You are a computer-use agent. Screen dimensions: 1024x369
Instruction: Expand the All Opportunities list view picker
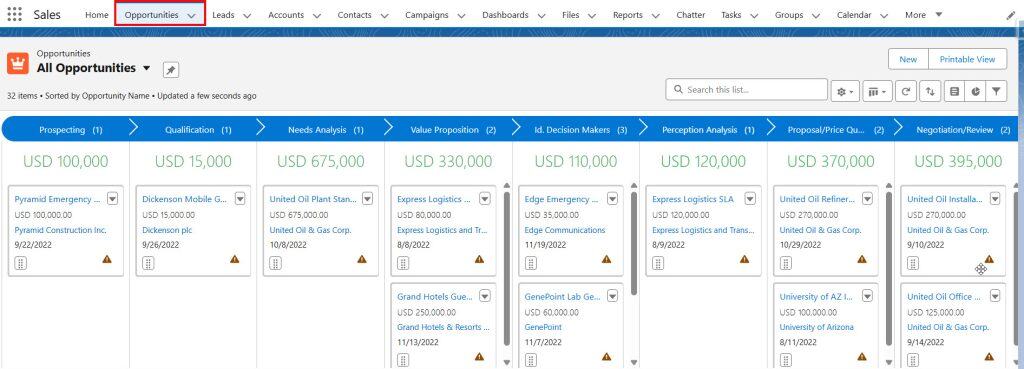146,69
